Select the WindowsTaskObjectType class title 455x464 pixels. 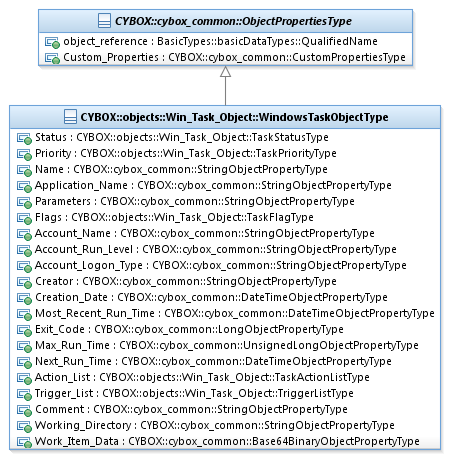click(234, 117)
